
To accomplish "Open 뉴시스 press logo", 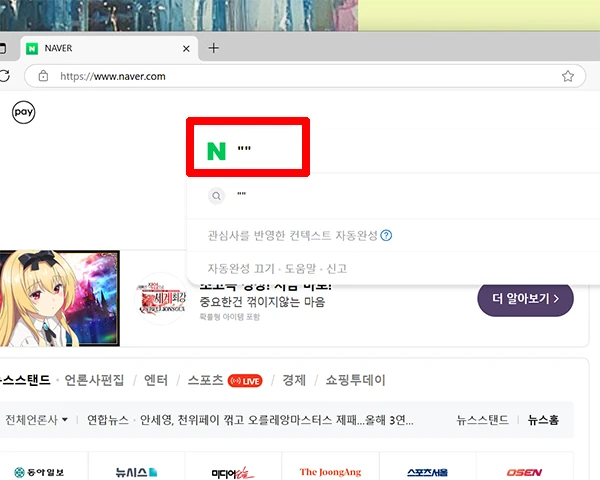I will tap(136, 472).
